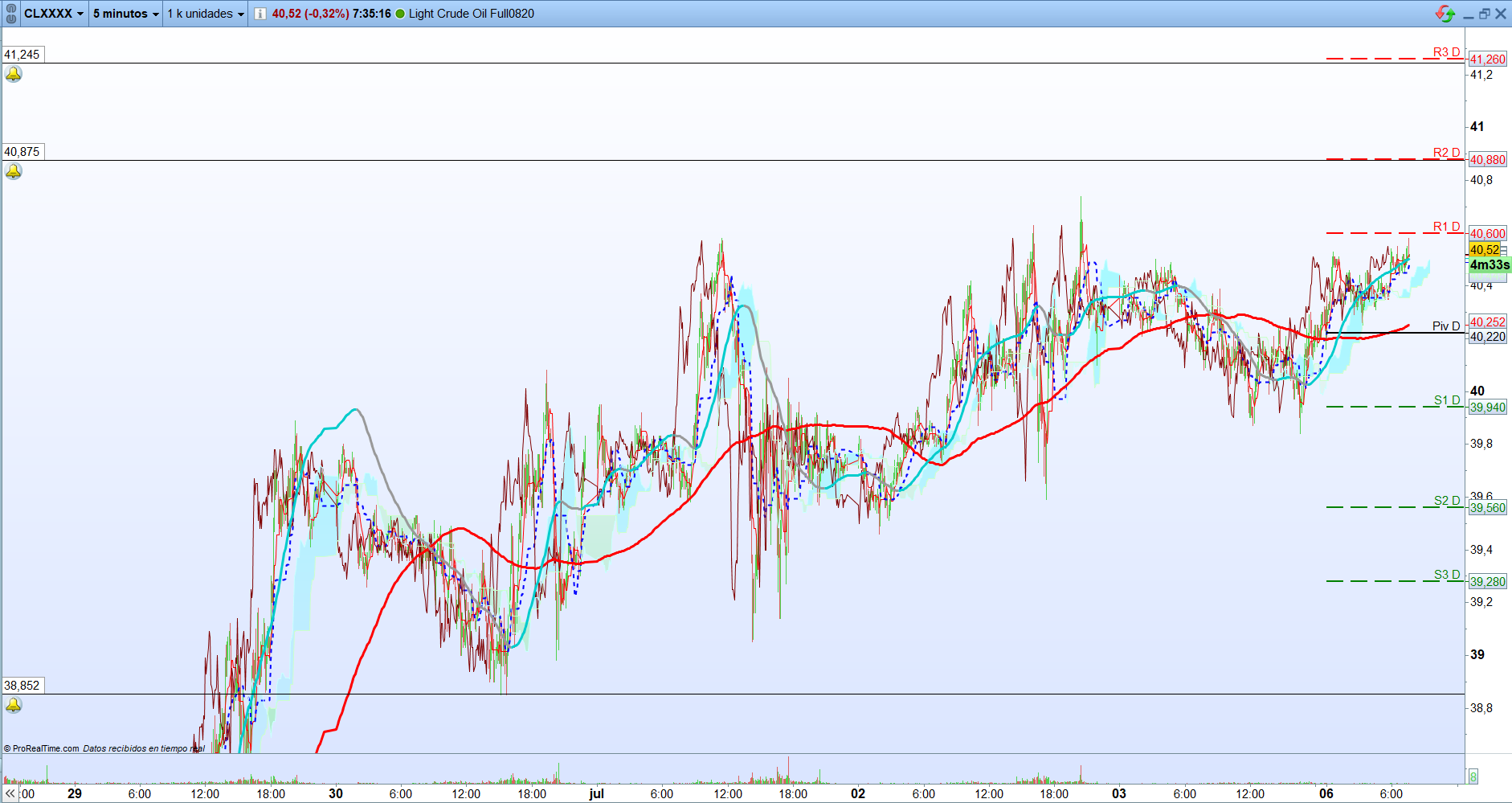Click the ProRealTime.com copyright text
Screen dimensions: 1512x803
click(x=42, y=748)
